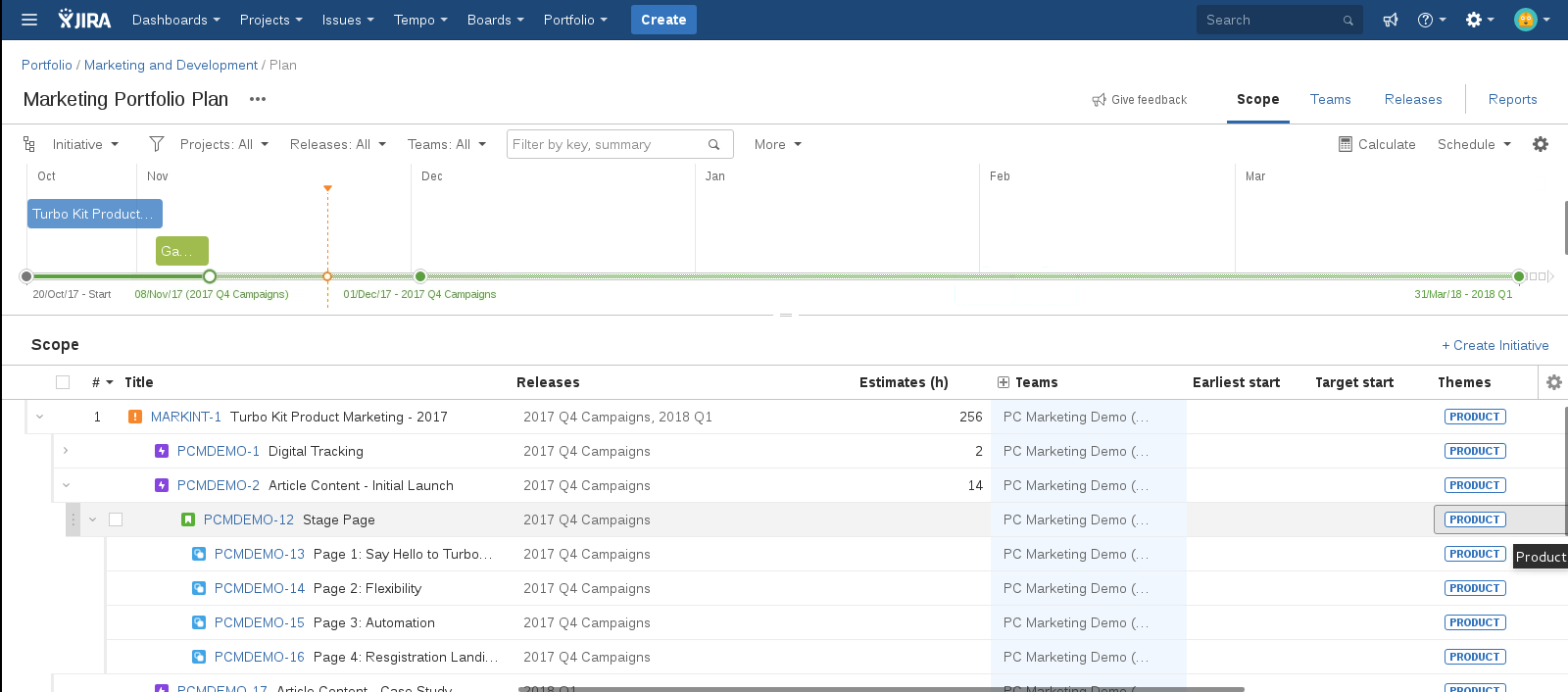Switch to the Scope tab
The image size is (1568, 692).
point(1258,99)
